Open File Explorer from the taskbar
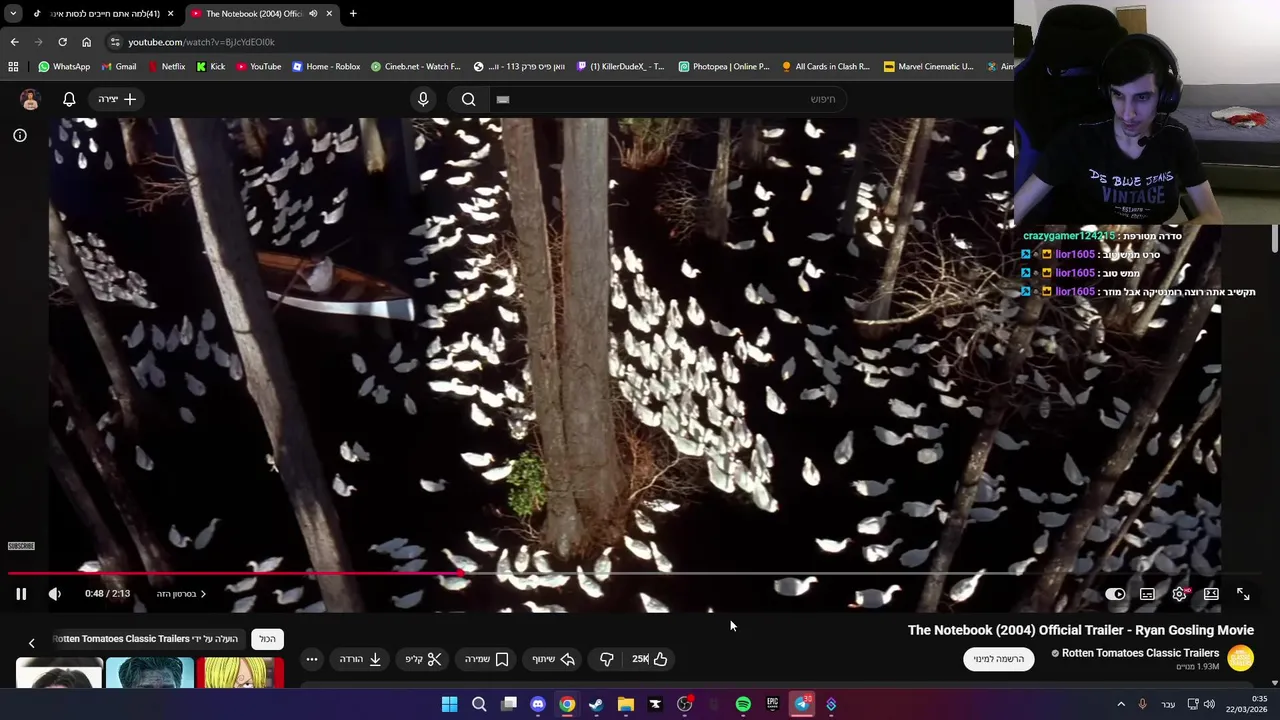This screenshot has width=1280, height=720. click(x=626, y=705)
